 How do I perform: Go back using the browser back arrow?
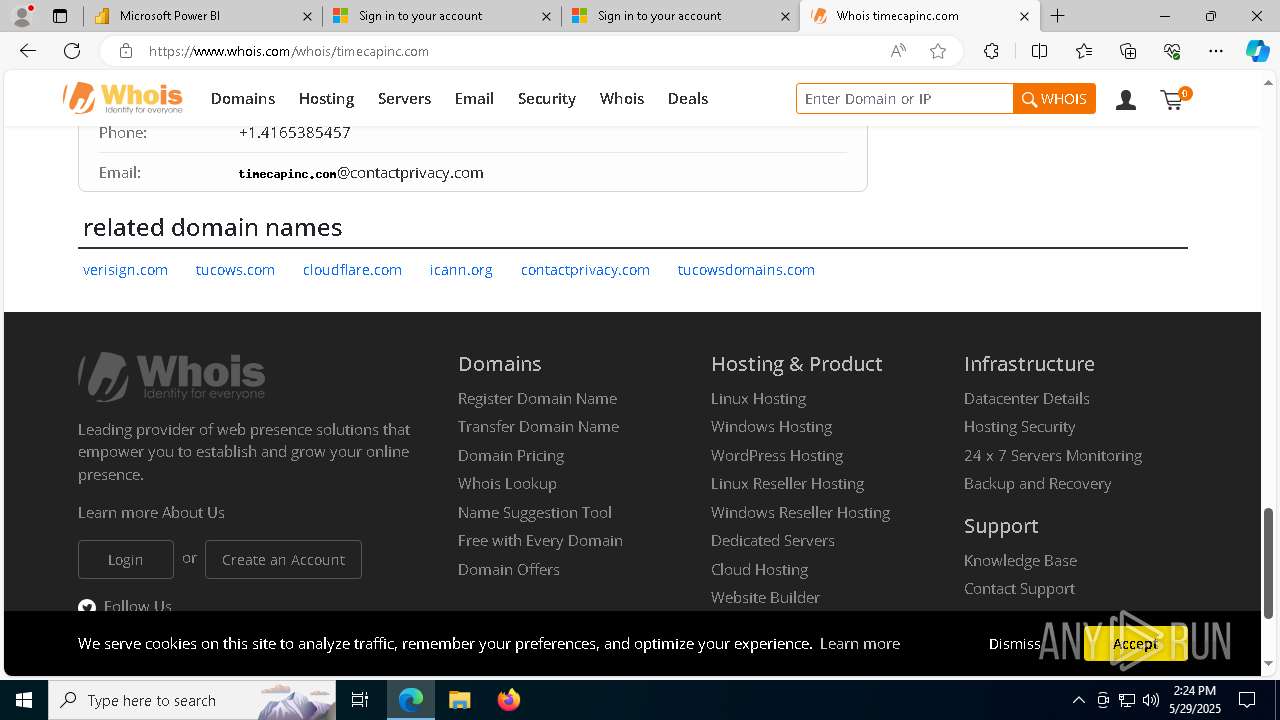tap(28, 51)
